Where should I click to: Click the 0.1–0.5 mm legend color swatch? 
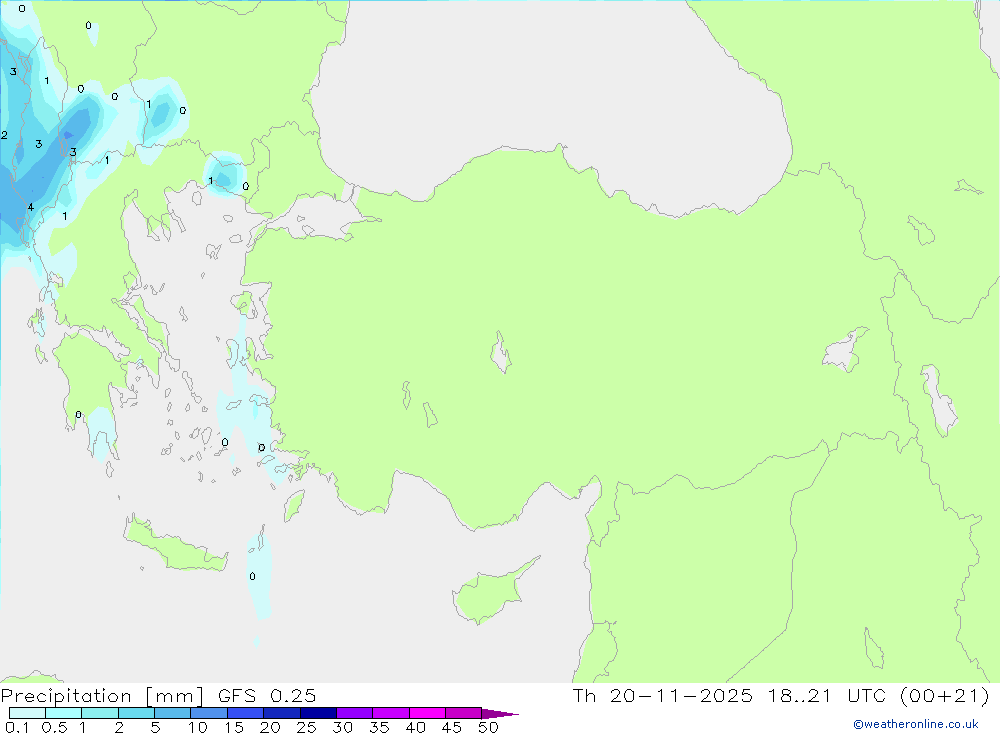pyautogui.click(x=27, y=713)
